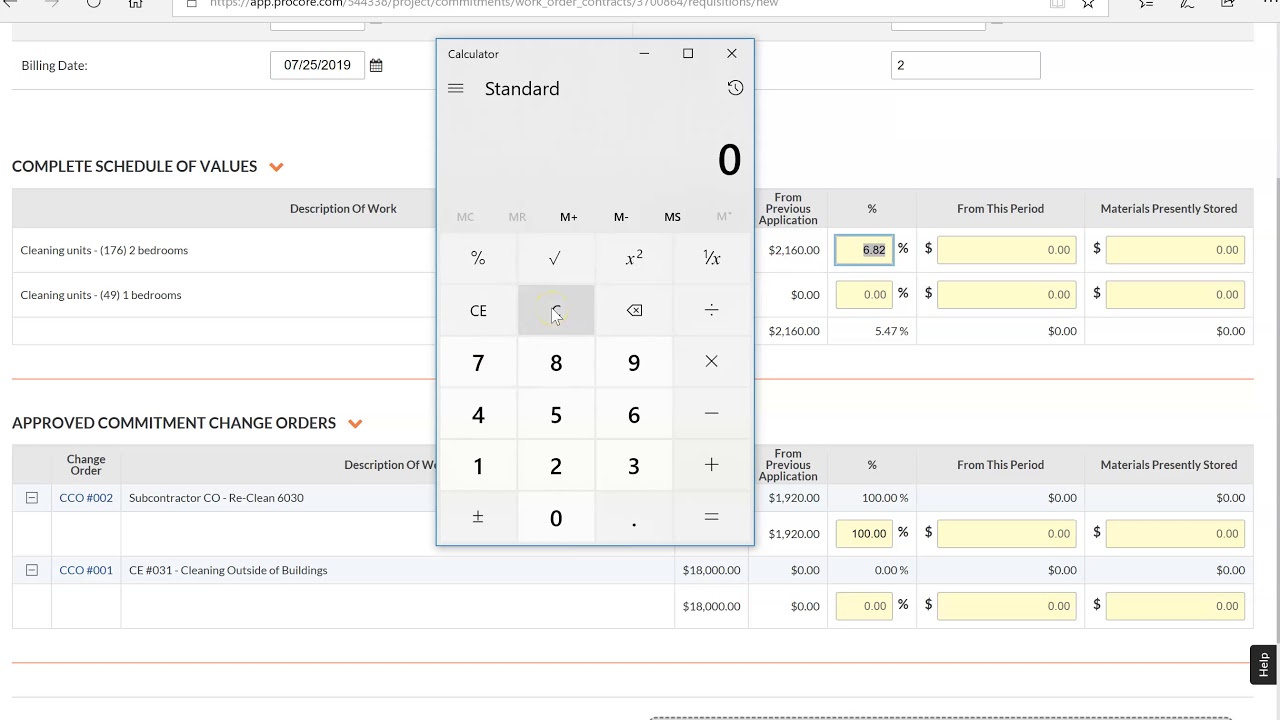Click digit 5 on the calculator
Image resolution: width=1280 pixels, height=720 pixels.
[556, 414]
